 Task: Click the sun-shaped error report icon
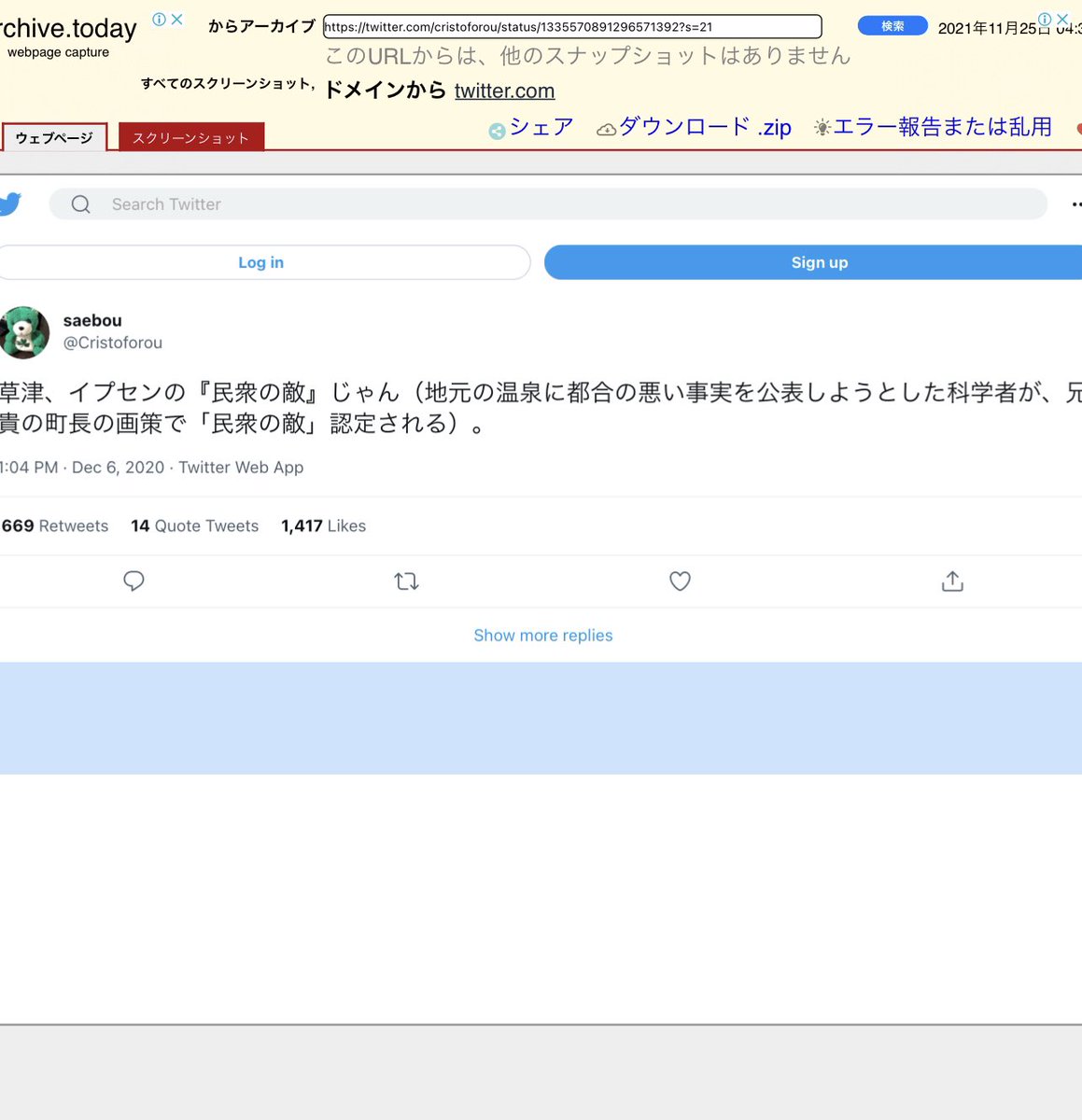[822, 128]
